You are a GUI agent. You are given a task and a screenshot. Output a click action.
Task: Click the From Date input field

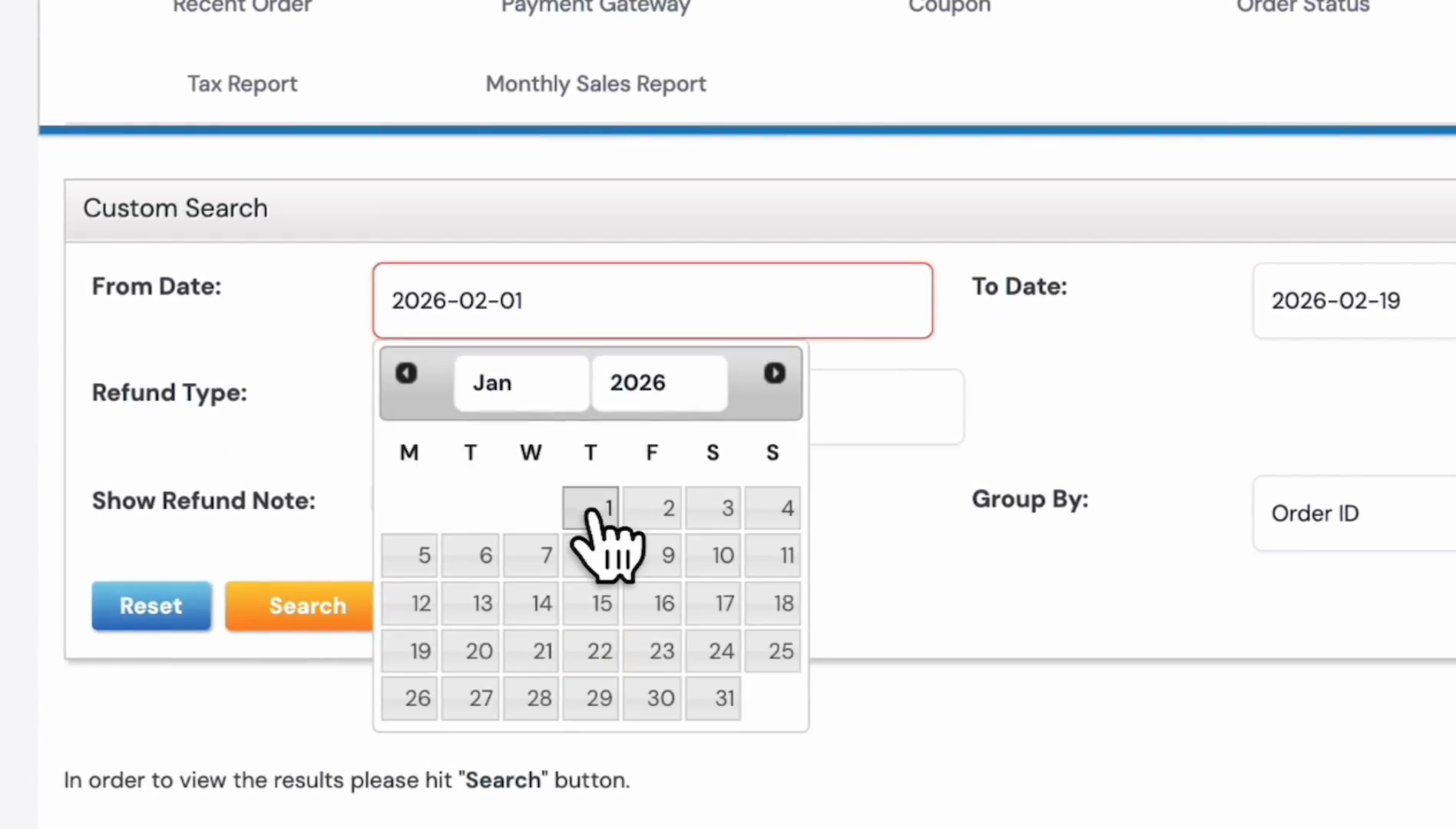(x=653, y=300)
